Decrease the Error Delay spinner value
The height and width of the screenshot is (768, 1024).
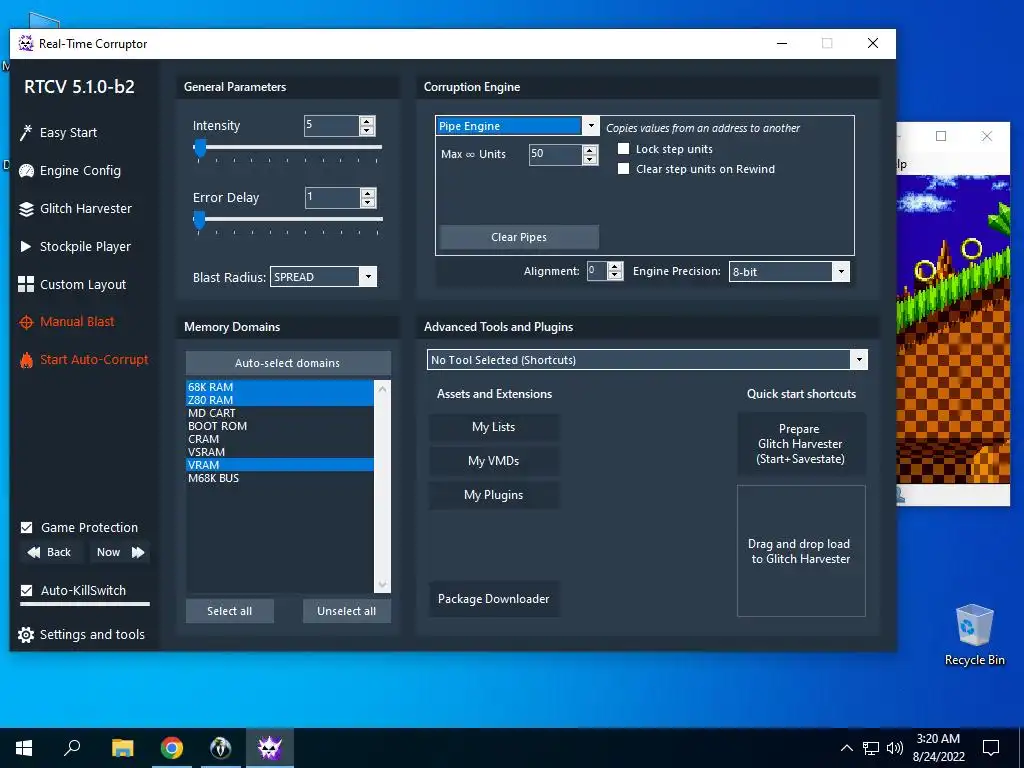[368, 202]
